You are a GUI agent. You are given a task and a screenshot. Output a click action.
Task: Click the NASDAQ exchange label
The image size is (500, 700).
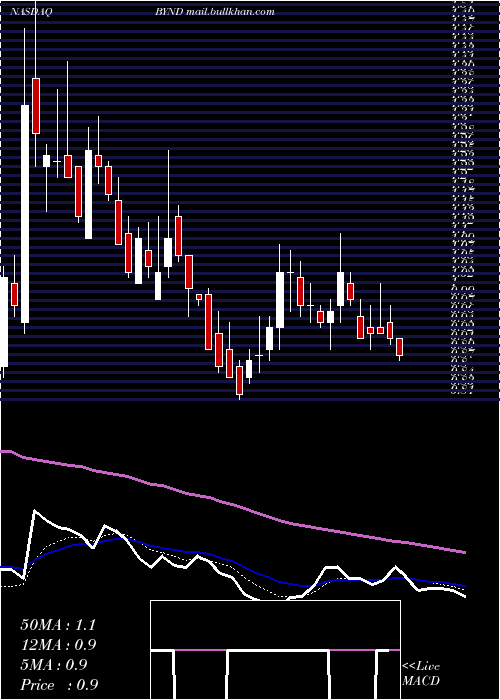pos(31,12)
